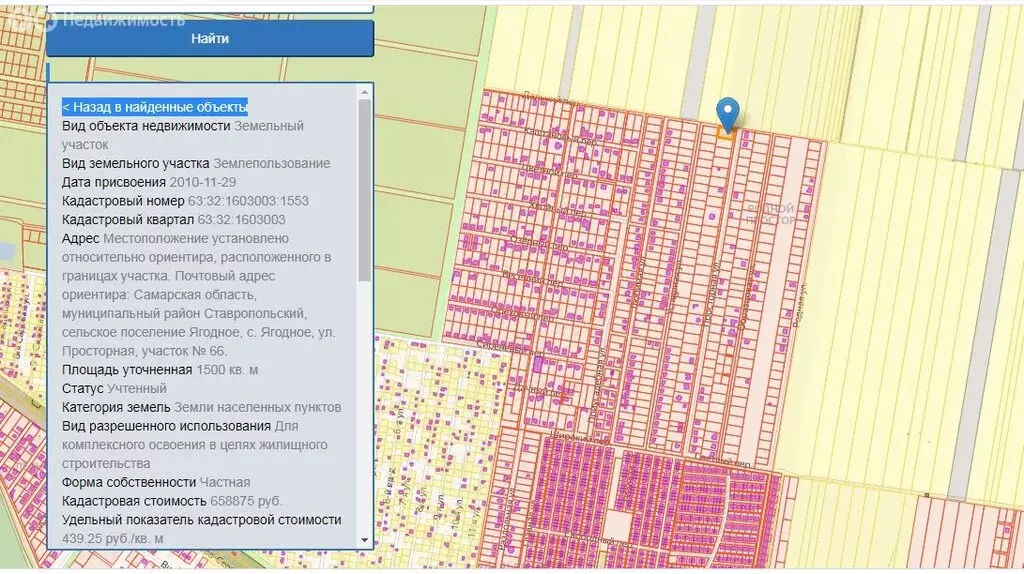Click the 'Ягодной простор' map label

click(771, 214)
